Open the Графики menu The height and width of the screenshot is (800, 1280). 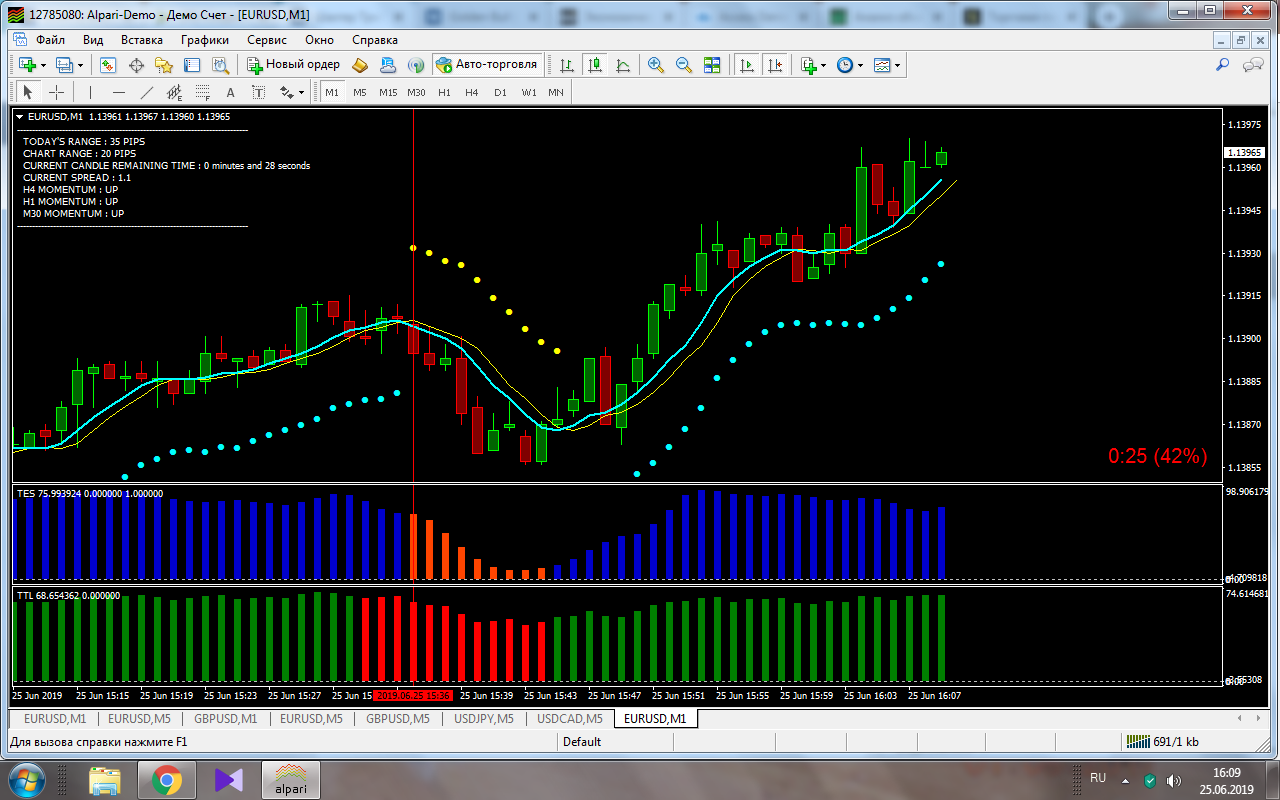click(205, 40)
